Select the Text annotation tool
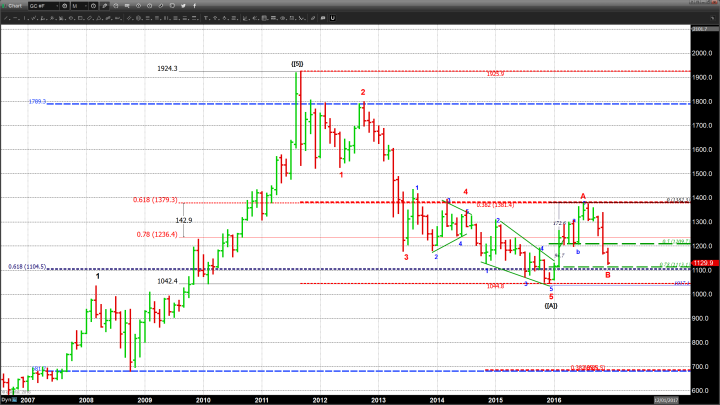The image size is (720, 405). [207, 18]
